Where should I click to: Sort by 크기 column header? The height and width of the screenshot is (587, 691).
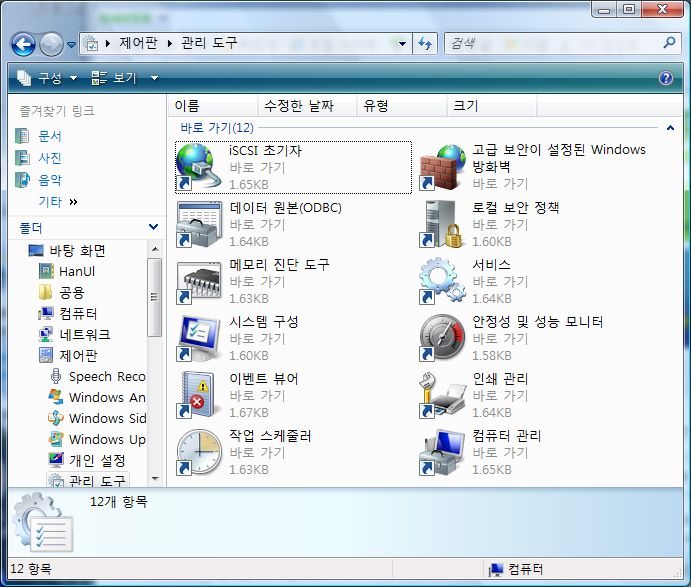492,106
